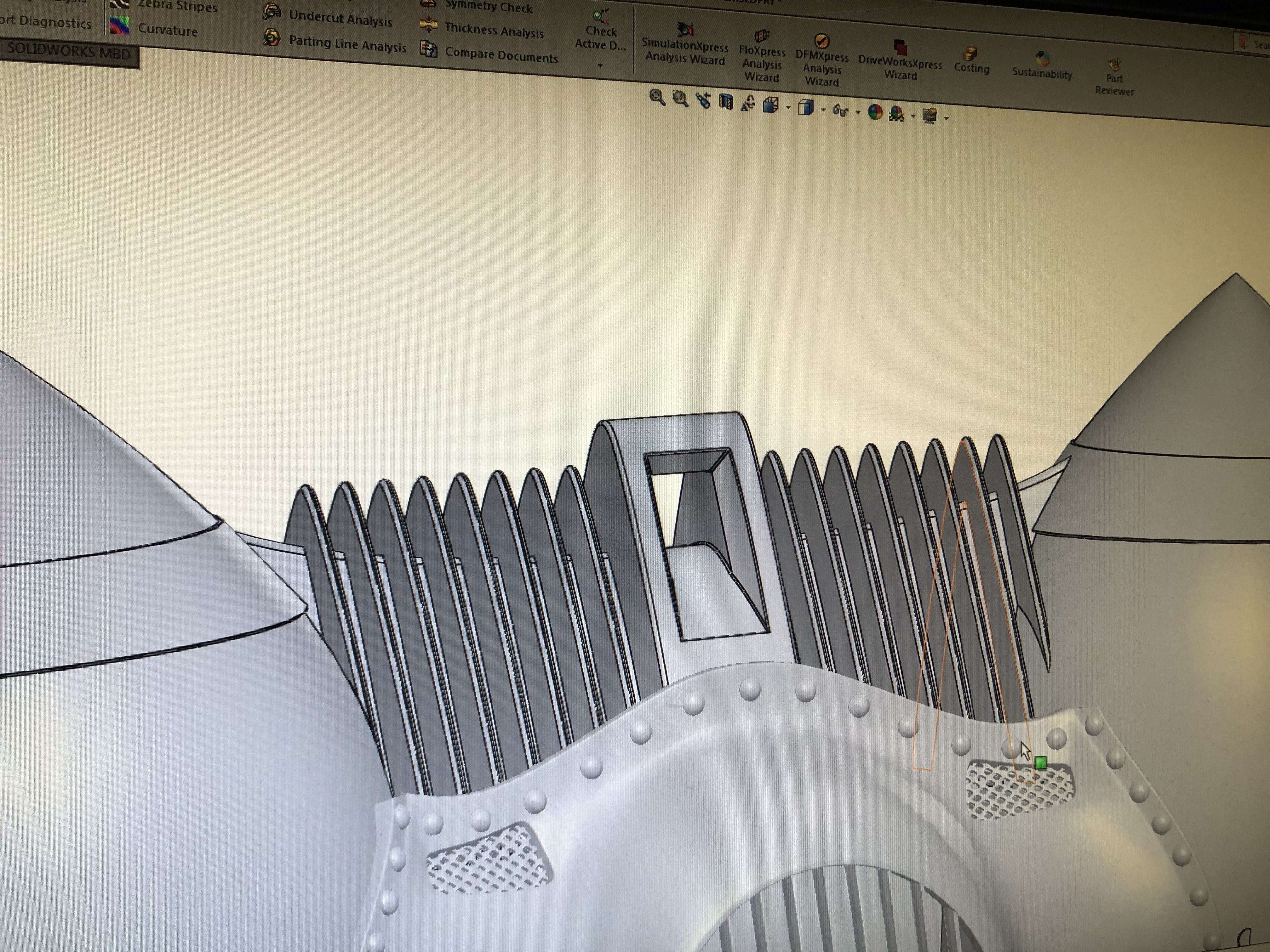The width and height of the screenshot is (1270, 952).
Task: Click the green square cursor marker
Action: 1040,762
